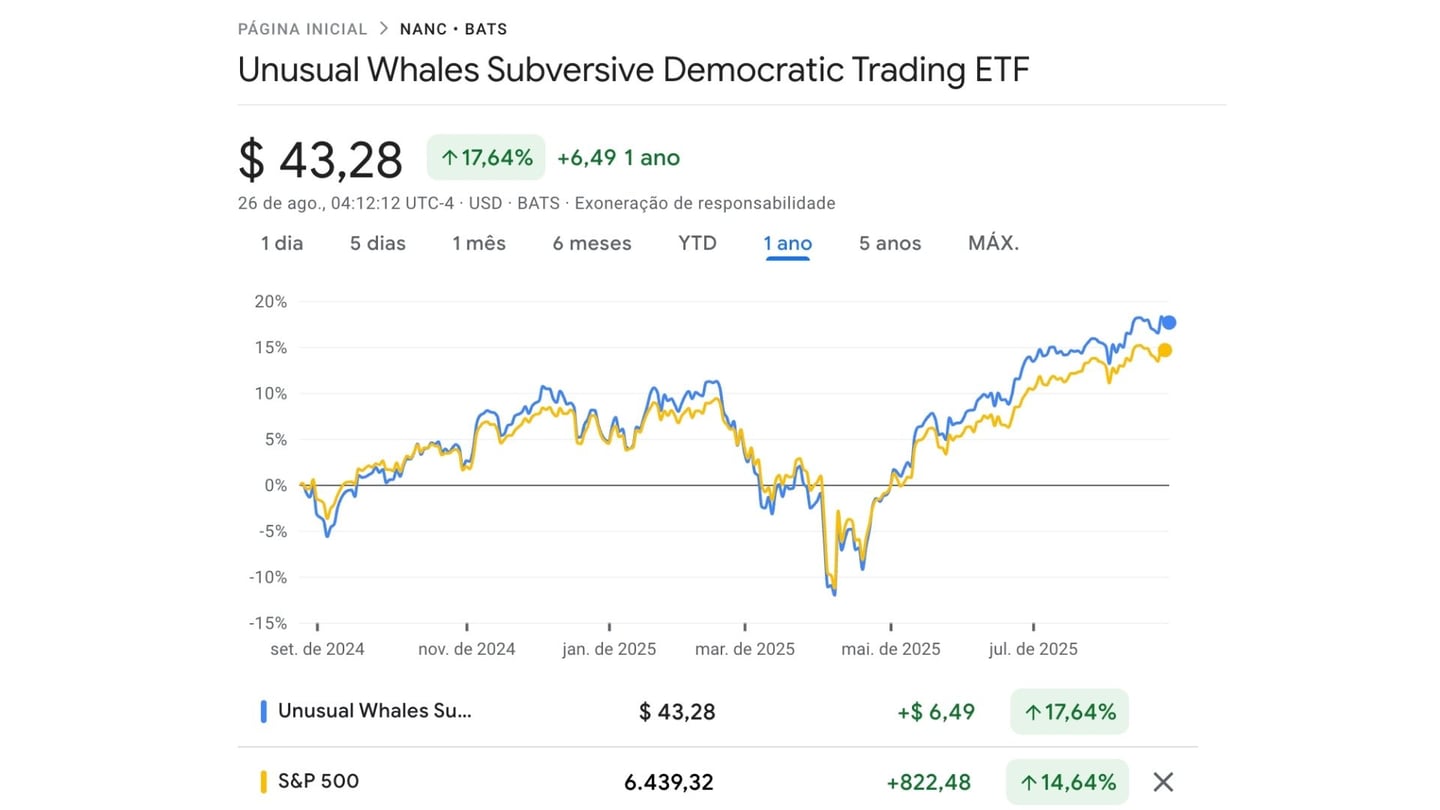Image resolution: width=1440 pixels, height=810 pixels.
Task: Click the Unusual Whales Su... row label
Action: pyautogui.click(x=374, y=711)
